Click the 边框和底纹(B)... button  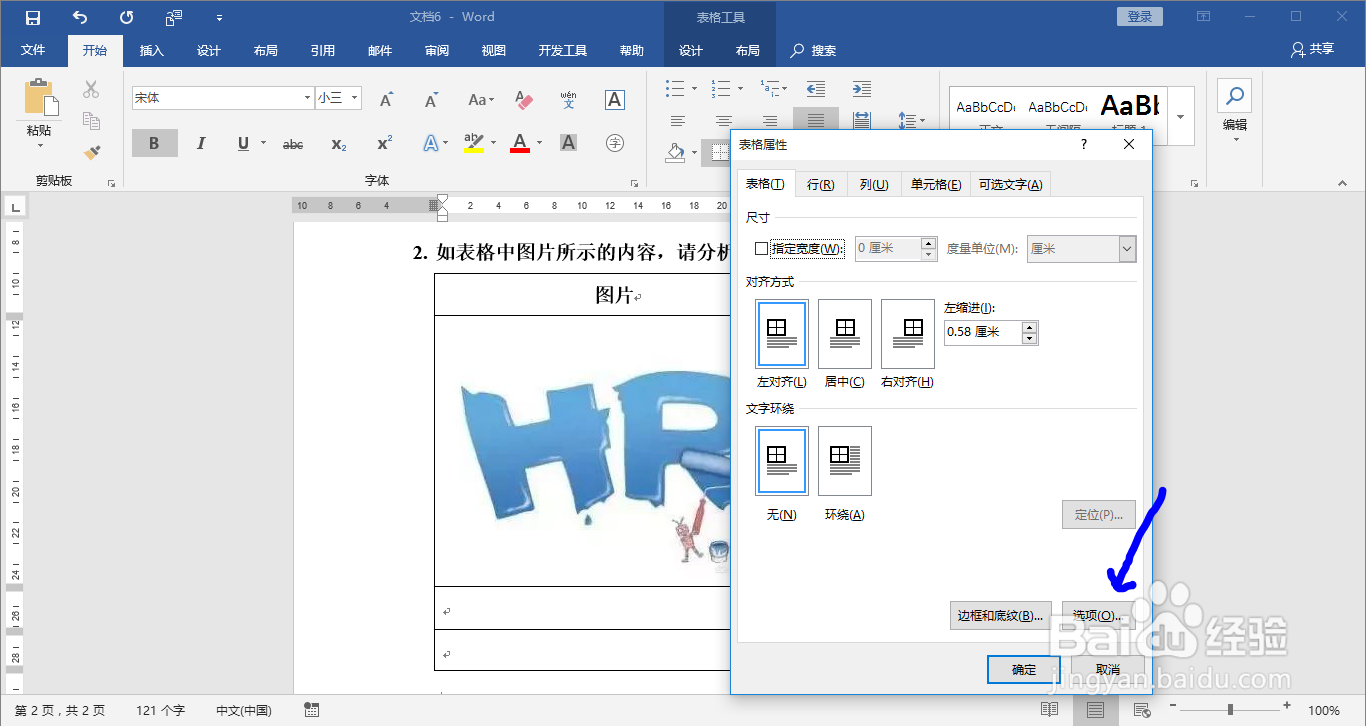tap(1000, 615)
